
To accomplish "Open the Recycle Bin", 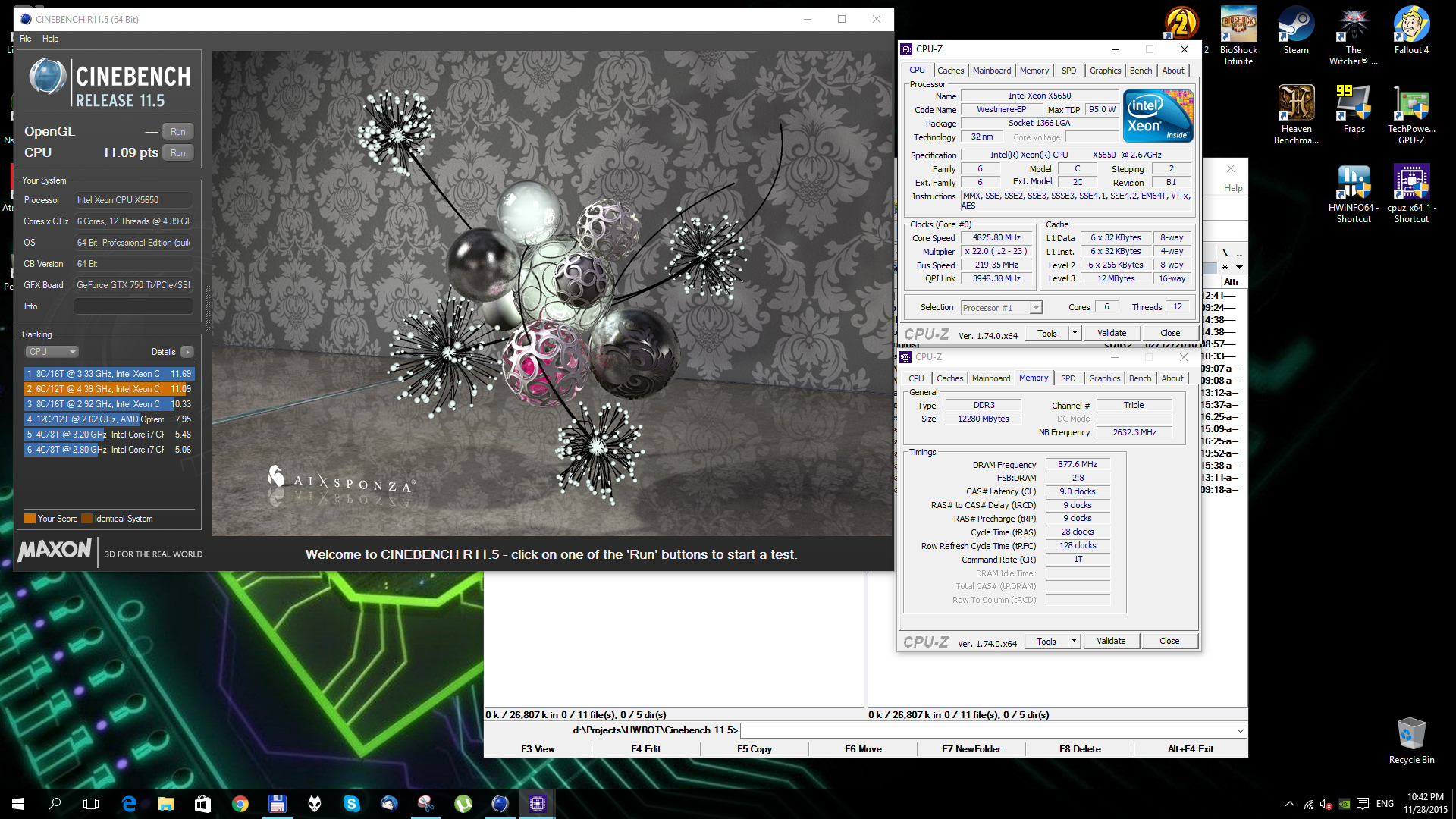I will point(1411,741).
